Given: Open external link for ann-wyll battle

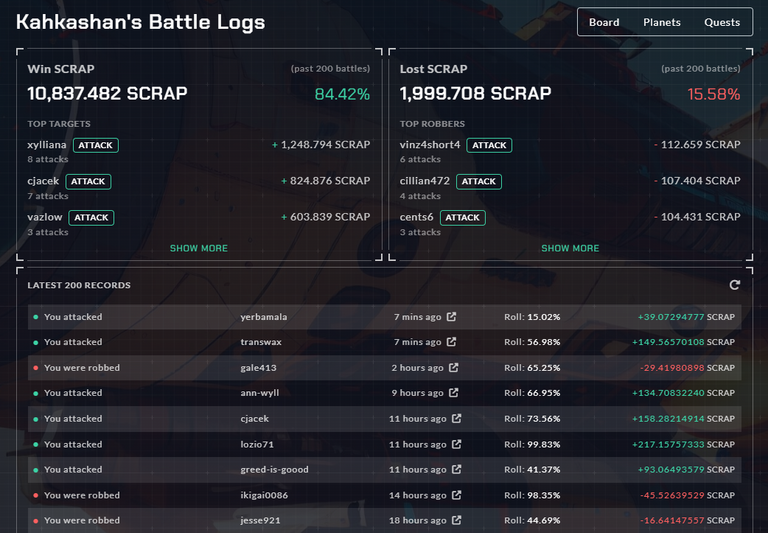Looking at the screenshot, I should tap(454, 392).
